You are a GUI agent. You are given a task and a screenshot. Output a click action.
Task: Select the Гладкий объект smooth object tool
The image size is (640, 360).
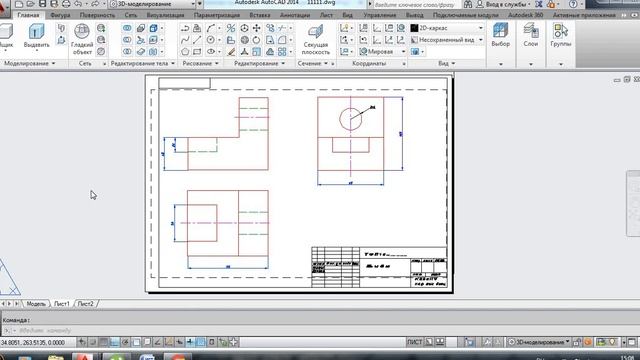pyautogui.click(x=82, y=39)
